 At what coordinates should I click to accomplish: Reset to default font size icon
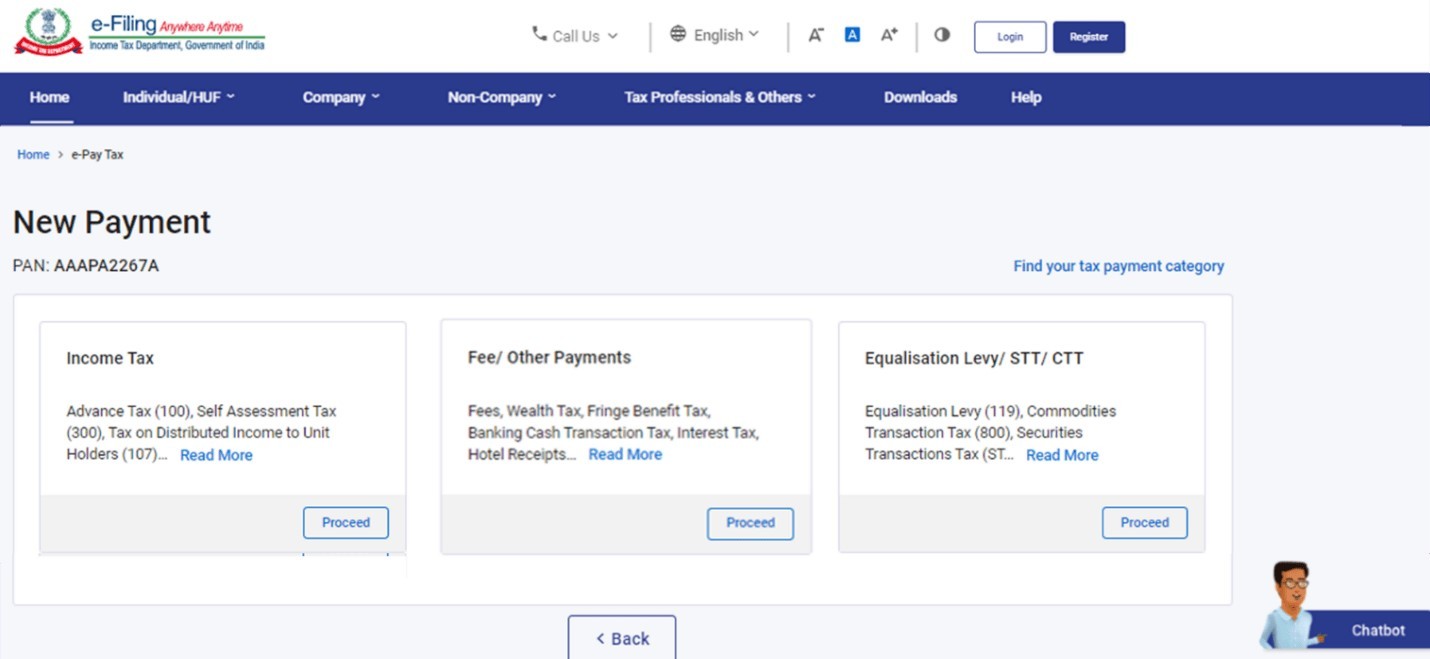tap(852, 35)
